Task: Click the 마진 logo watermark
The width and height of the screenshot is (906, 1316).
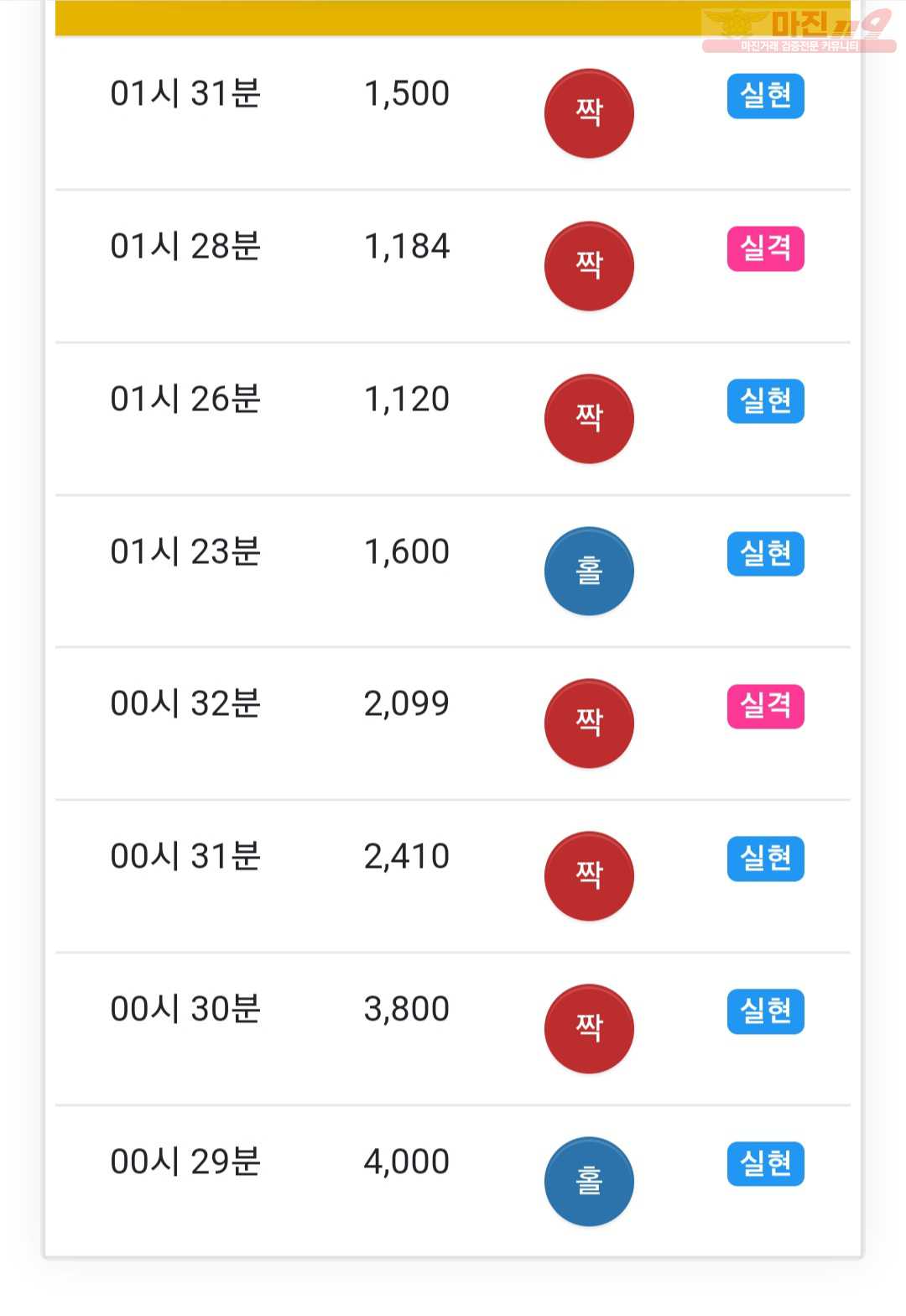Action: (x=799, y=30)
